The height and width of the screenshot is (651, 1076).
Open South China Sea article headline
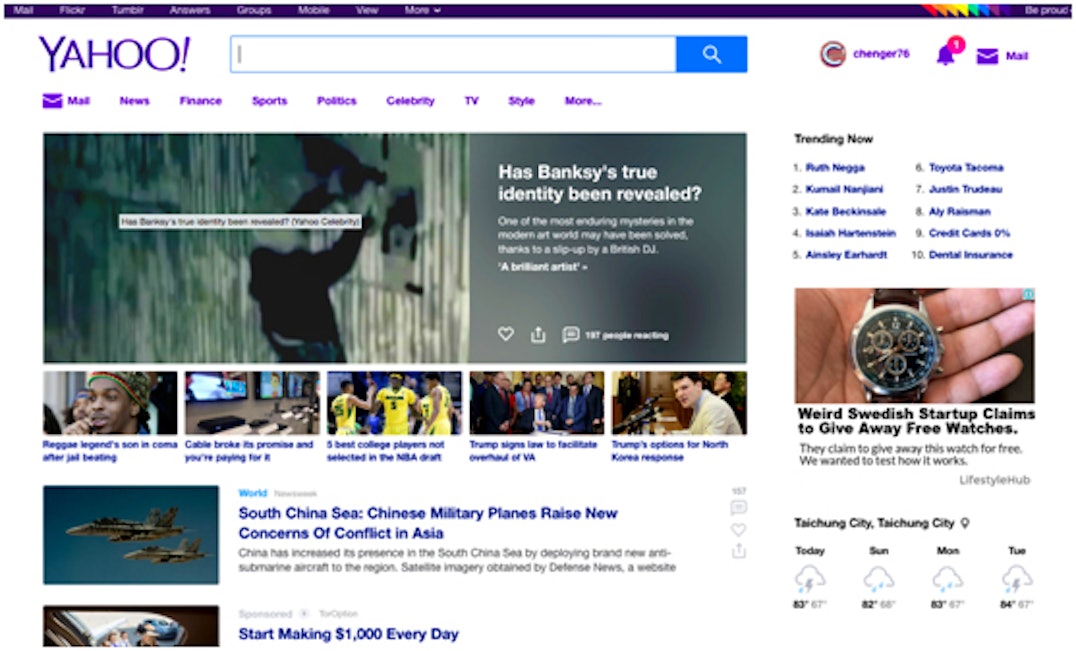click(428, 523)
